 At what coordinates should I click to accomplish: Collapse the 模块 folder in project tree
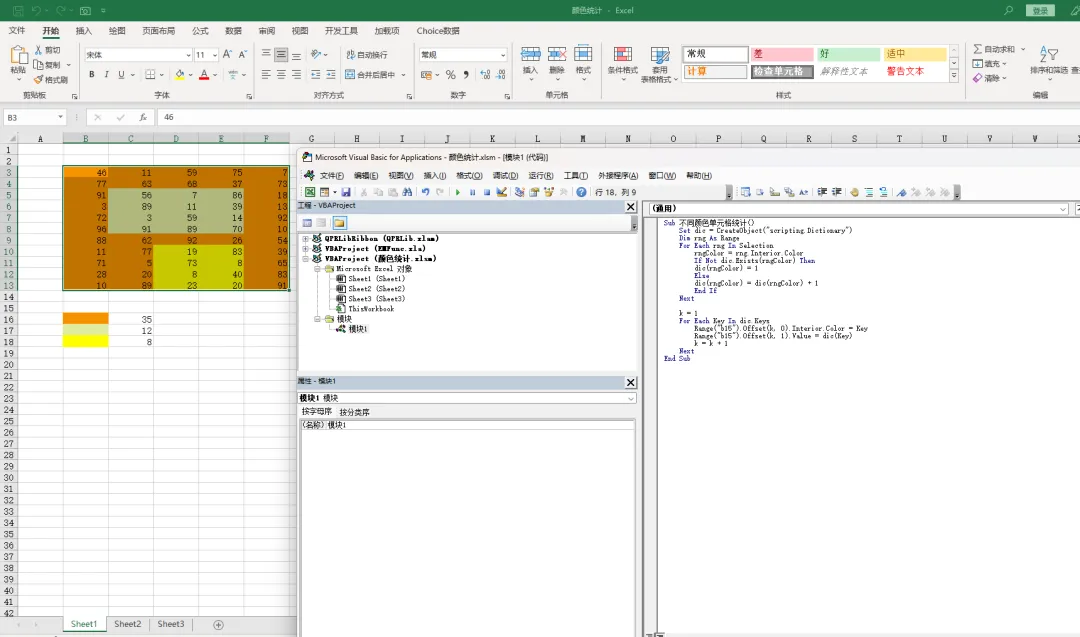tap(318, 319)
